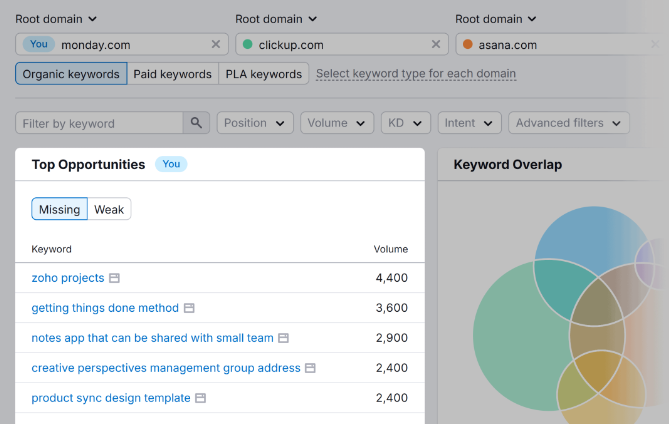The width and height of the screenshot is (669, 424).
Task: Switch to Paid keywords tab
Action: [173, 74]
